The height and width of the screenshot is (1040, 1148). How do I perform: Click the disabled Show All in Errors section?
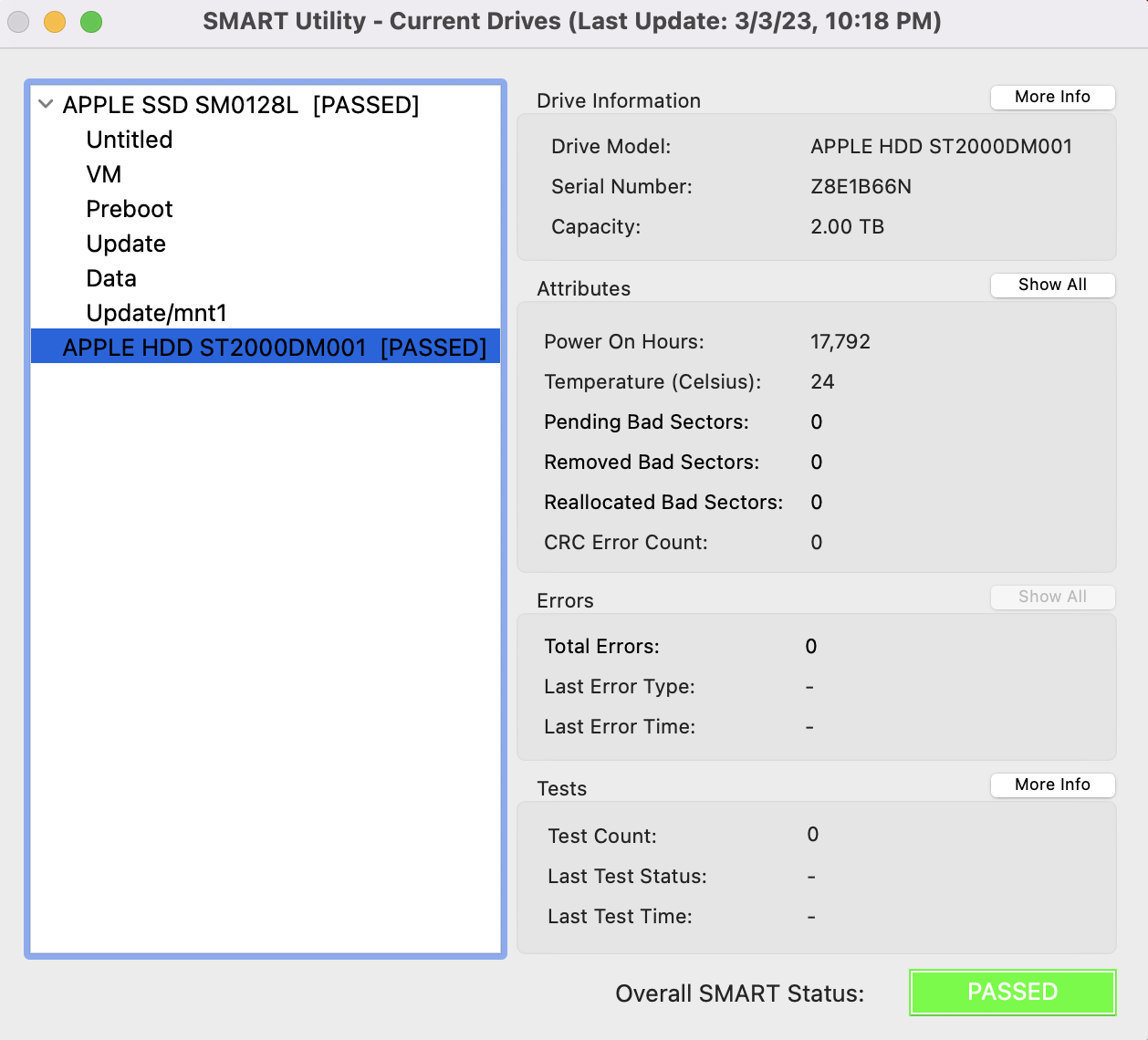[1053, 597]
